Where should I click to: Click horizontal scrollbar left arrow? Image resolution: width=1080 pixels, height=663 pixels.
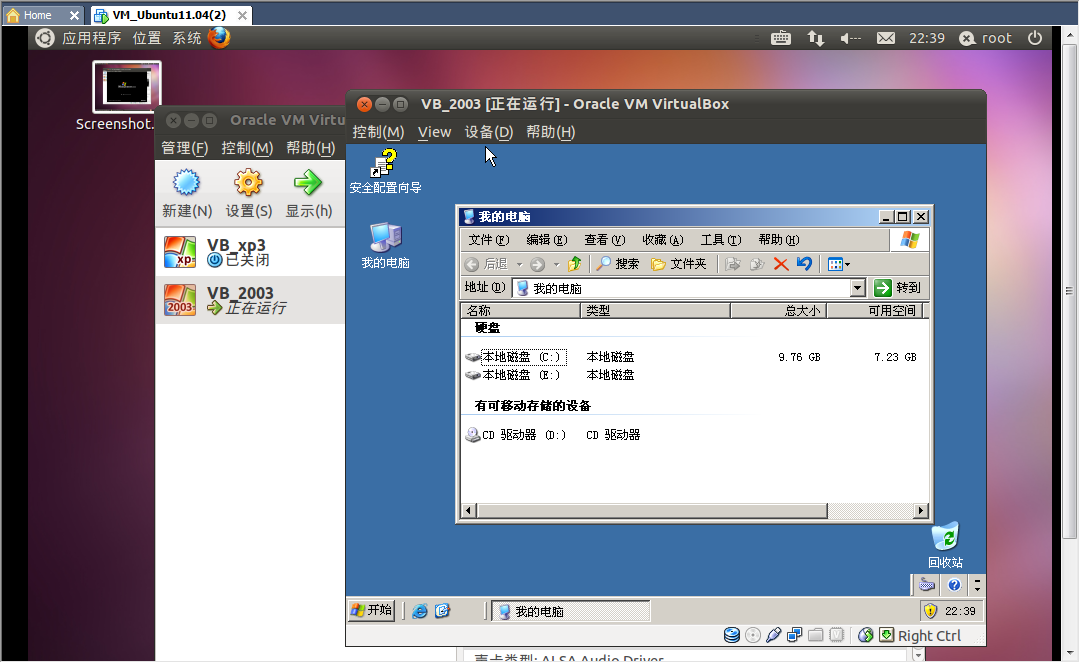pyautogui.click(x=469, y=511)
